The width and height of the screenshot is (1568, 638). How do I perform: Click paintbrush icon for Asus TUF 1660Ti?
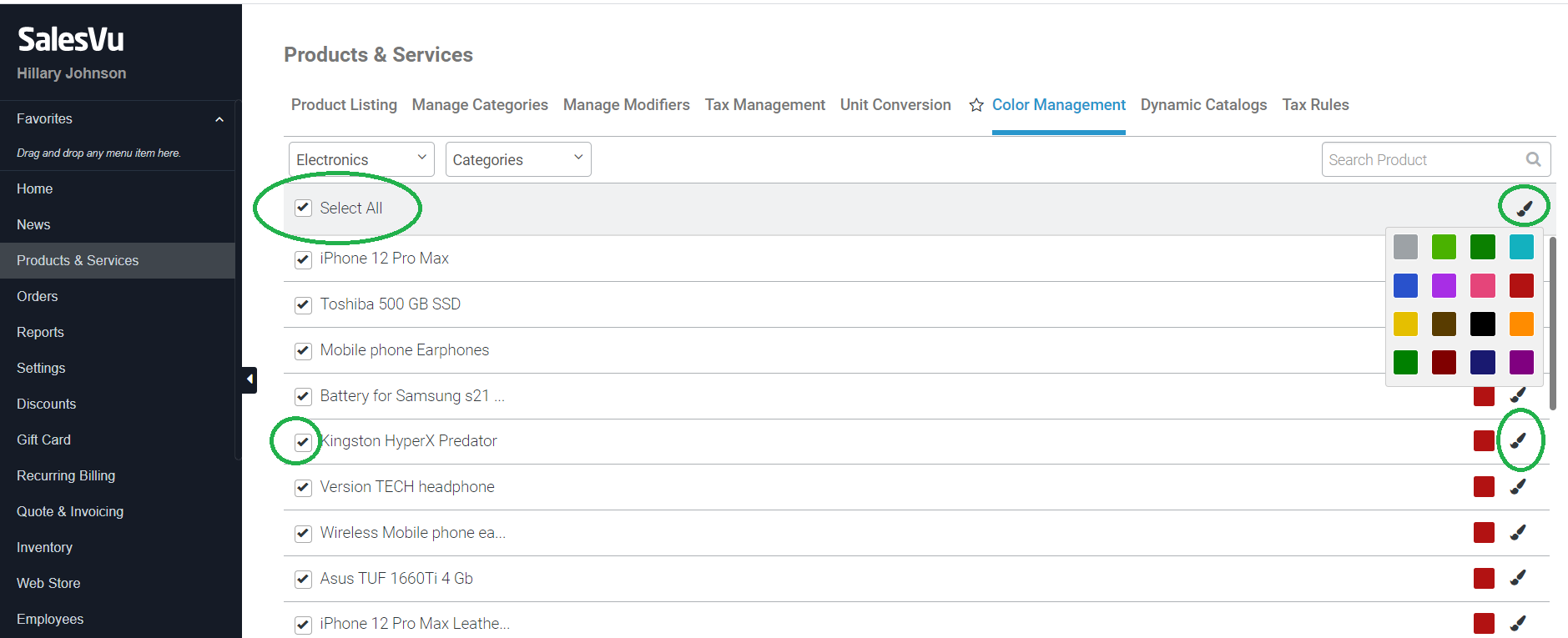1518,577
